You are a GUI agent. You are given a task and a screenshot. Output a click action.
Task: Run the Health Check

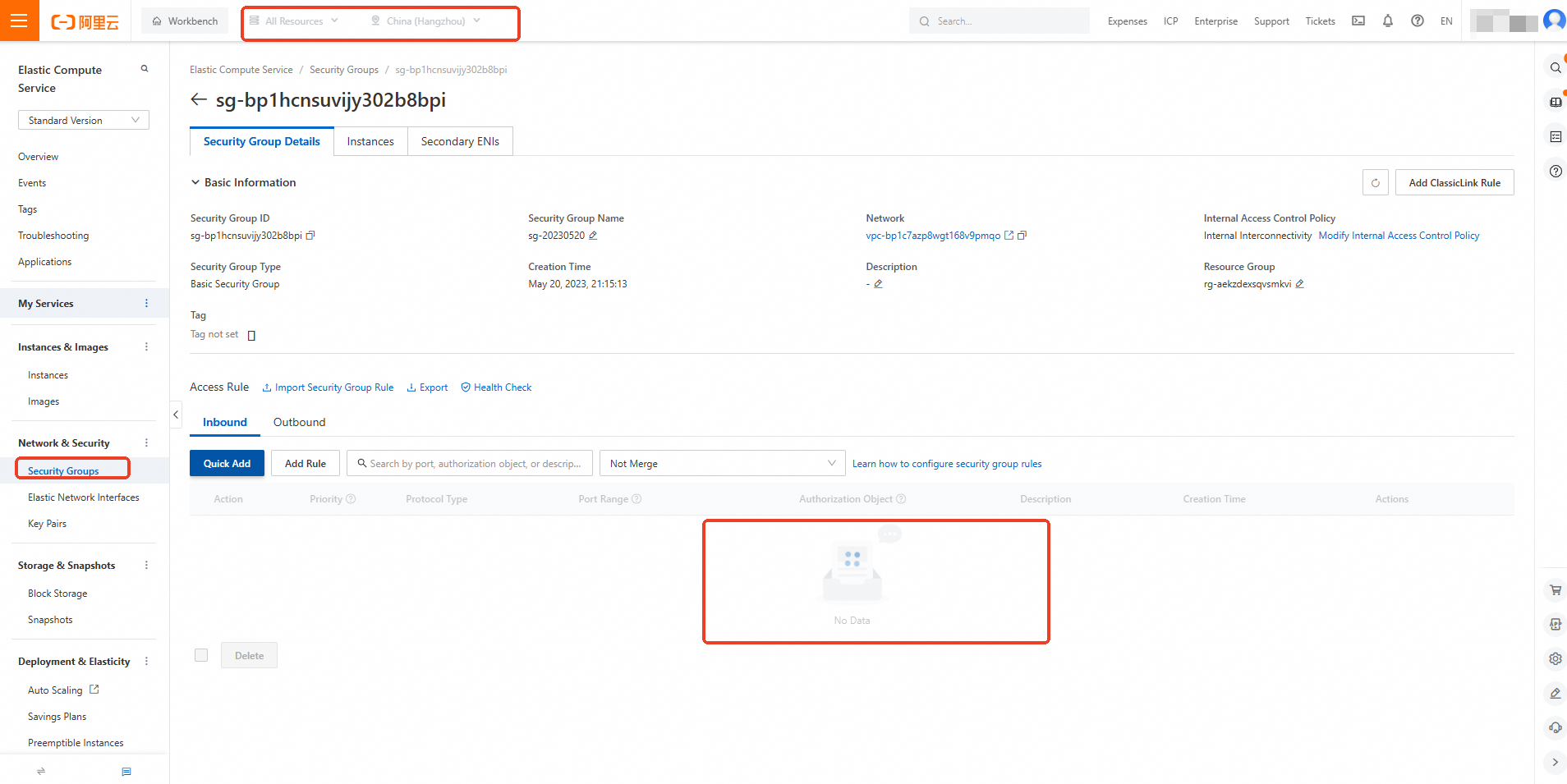tap(496, 387)
